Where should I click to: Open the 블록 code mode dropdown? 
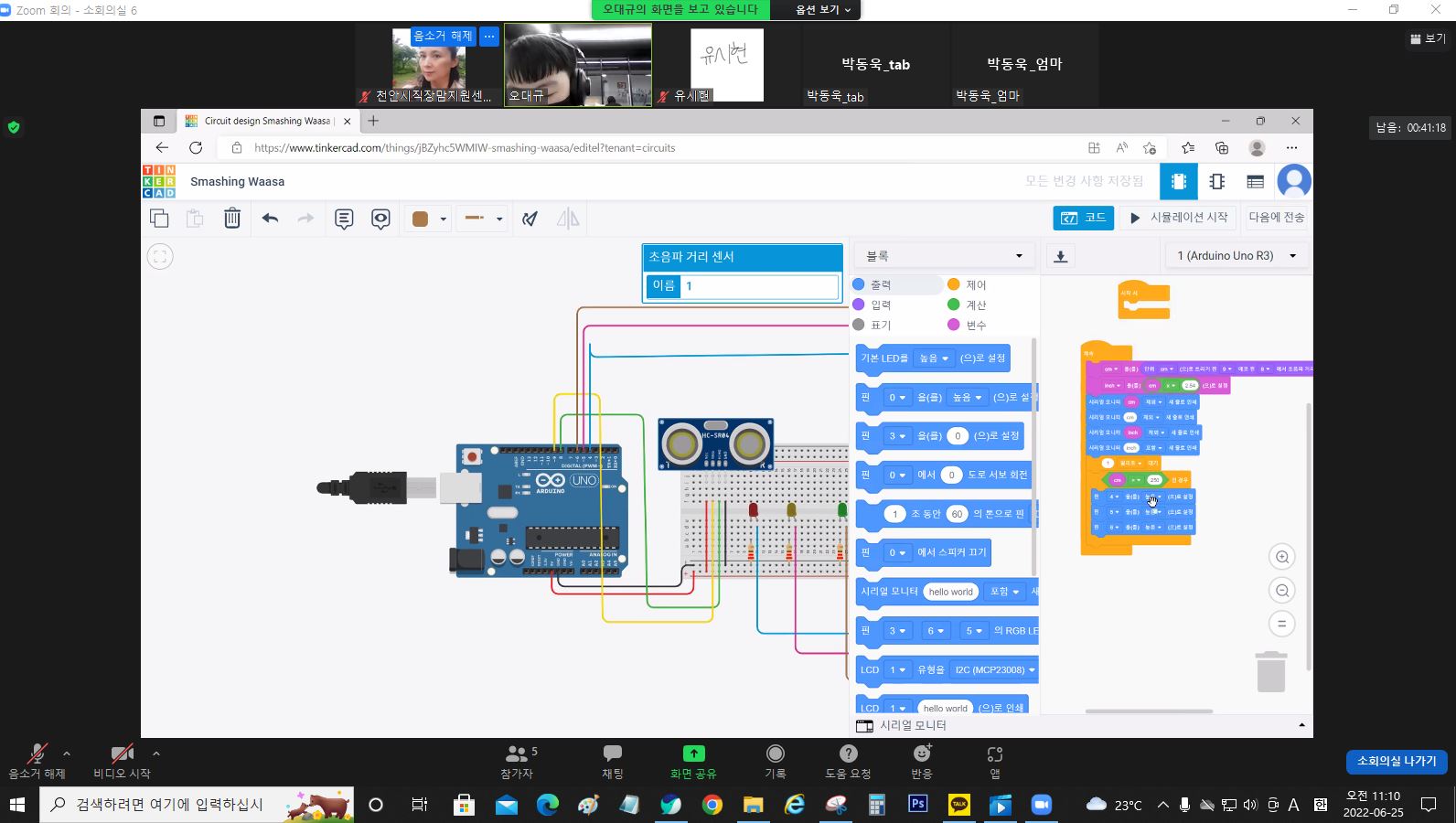(944, 256)
